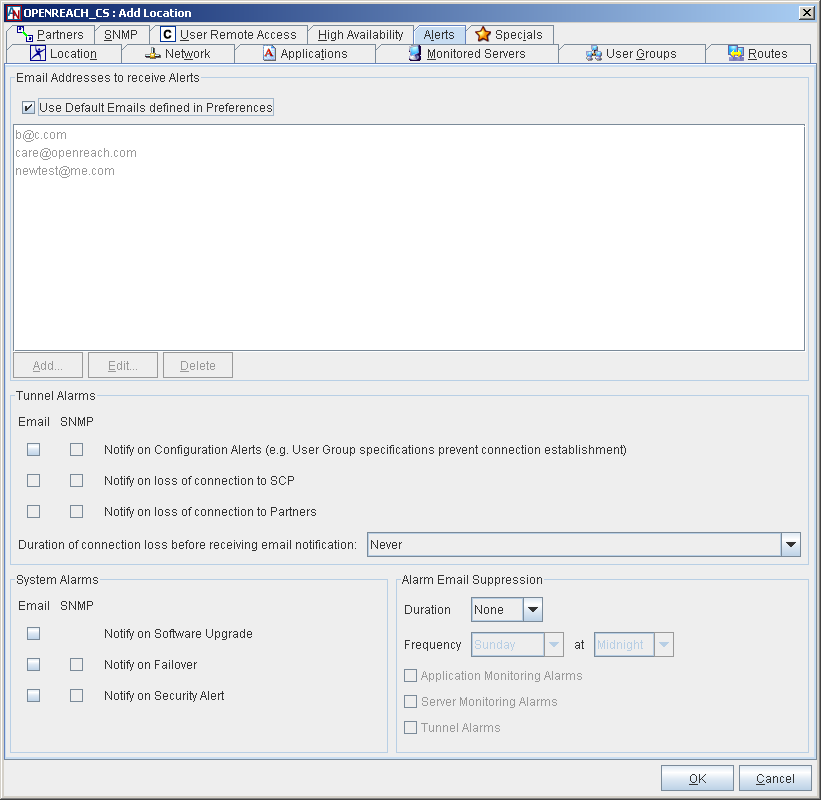The width and height of the screenshot is (821, 800).
Task: Click the application logo in title bar
Action: coord(13,13)
